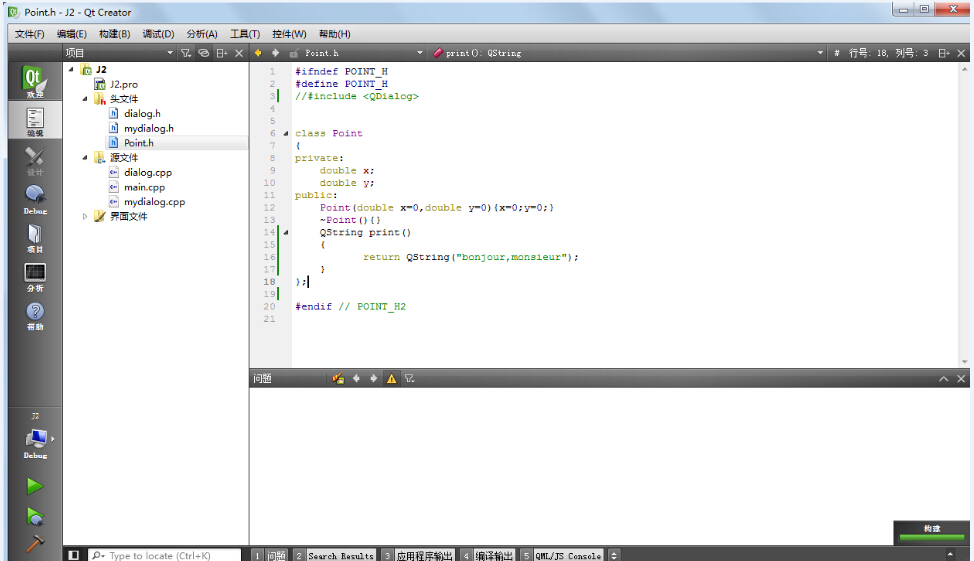Click the Qt Welcome mode icon

35,81
